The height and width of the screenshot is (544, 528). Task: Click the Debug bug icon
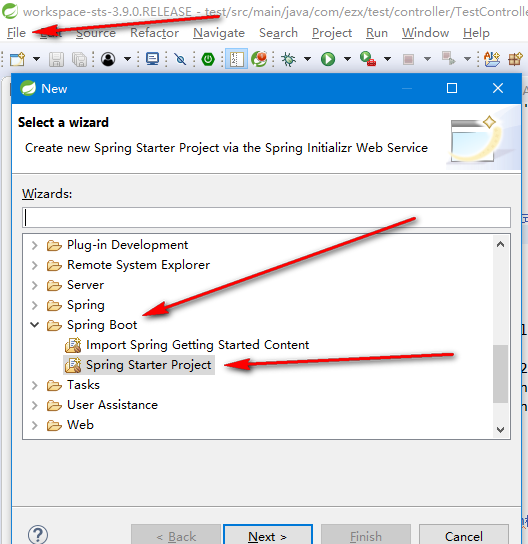[x=288, y=59]
